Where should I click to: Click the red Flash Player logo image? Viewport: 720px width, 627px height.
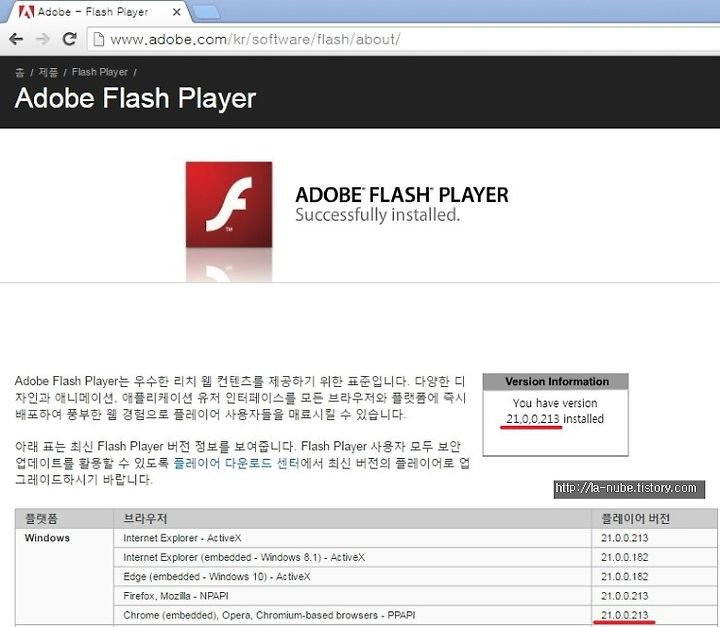pos(229,204)
